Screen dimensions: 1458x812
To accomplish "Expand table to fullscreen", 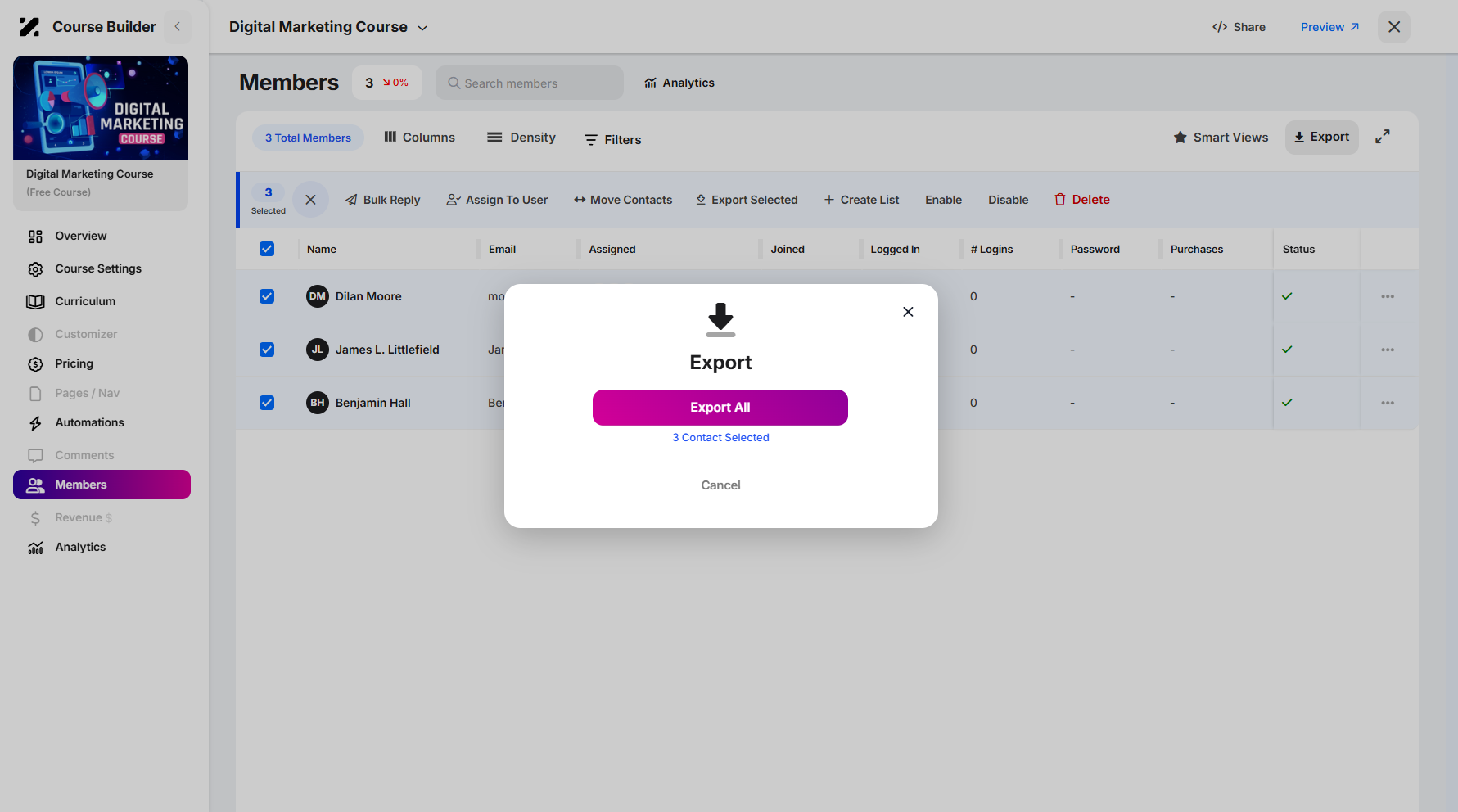I will click(1383, 137).
